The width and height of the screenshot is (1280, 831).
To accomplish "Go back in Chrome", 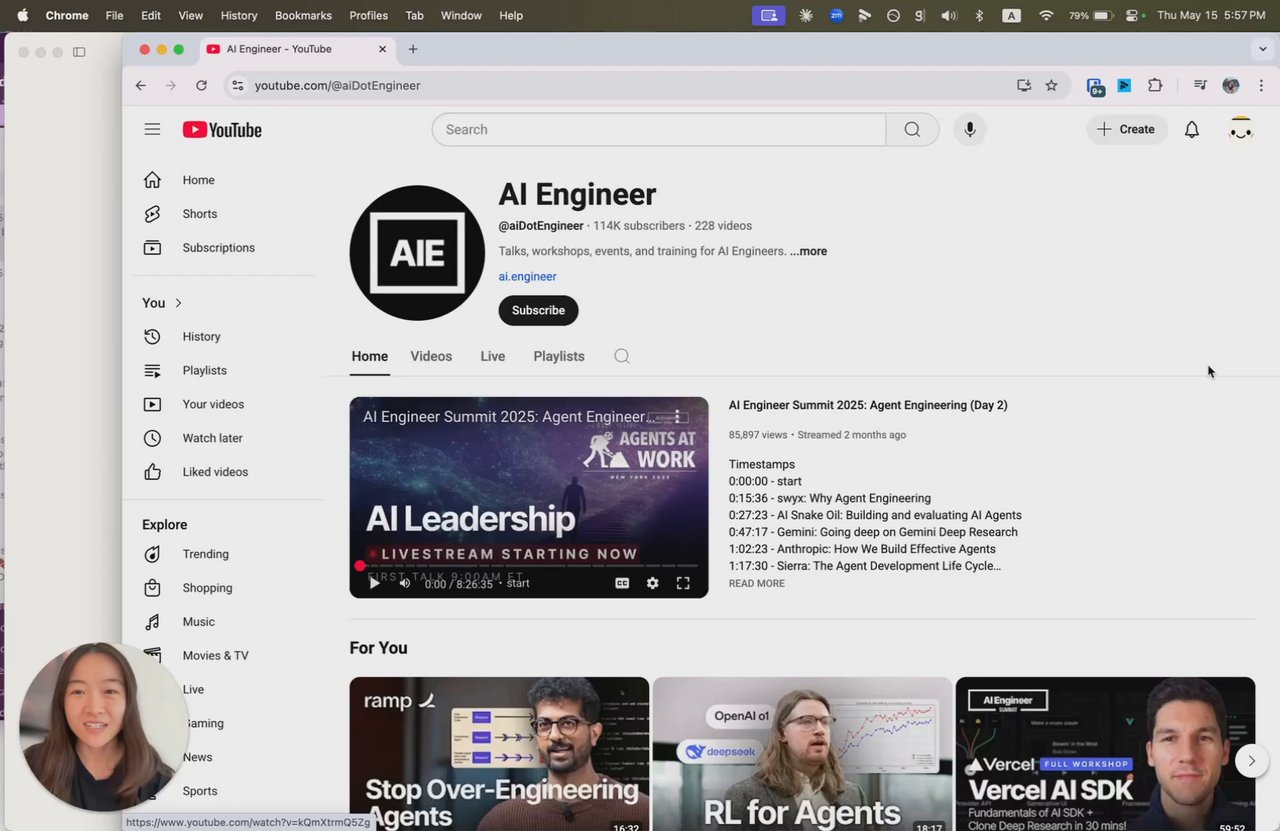I will [x=140, y=86].
